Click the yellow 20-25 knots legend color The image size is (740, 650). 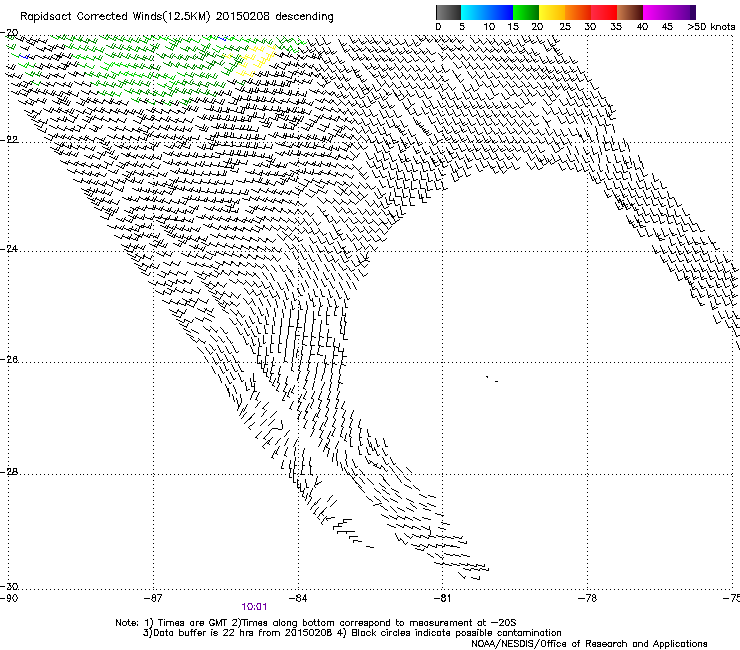(552, 12)
